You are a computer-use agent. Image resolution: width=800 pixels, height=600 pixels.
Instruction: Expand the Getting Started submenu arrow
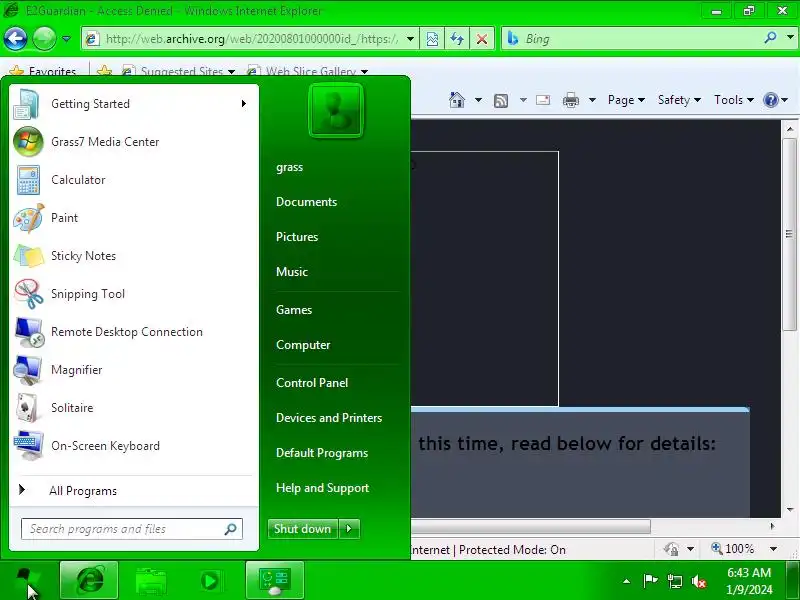point(244,104)
